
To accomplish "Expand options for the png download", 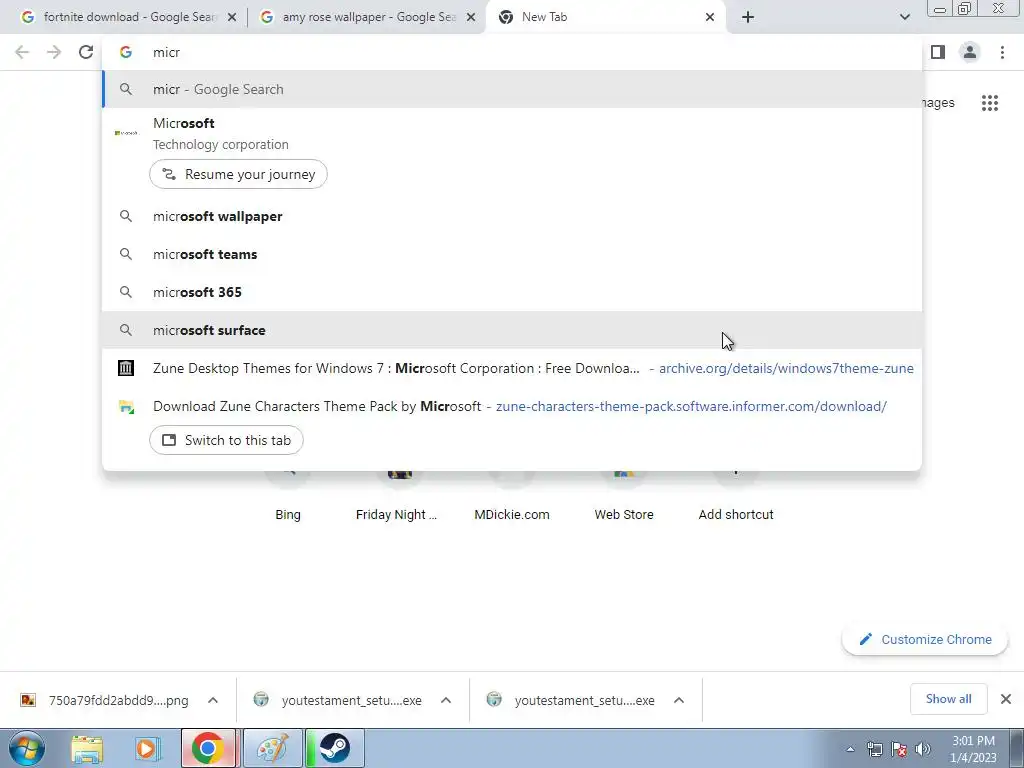I will [x=213, y=700].
